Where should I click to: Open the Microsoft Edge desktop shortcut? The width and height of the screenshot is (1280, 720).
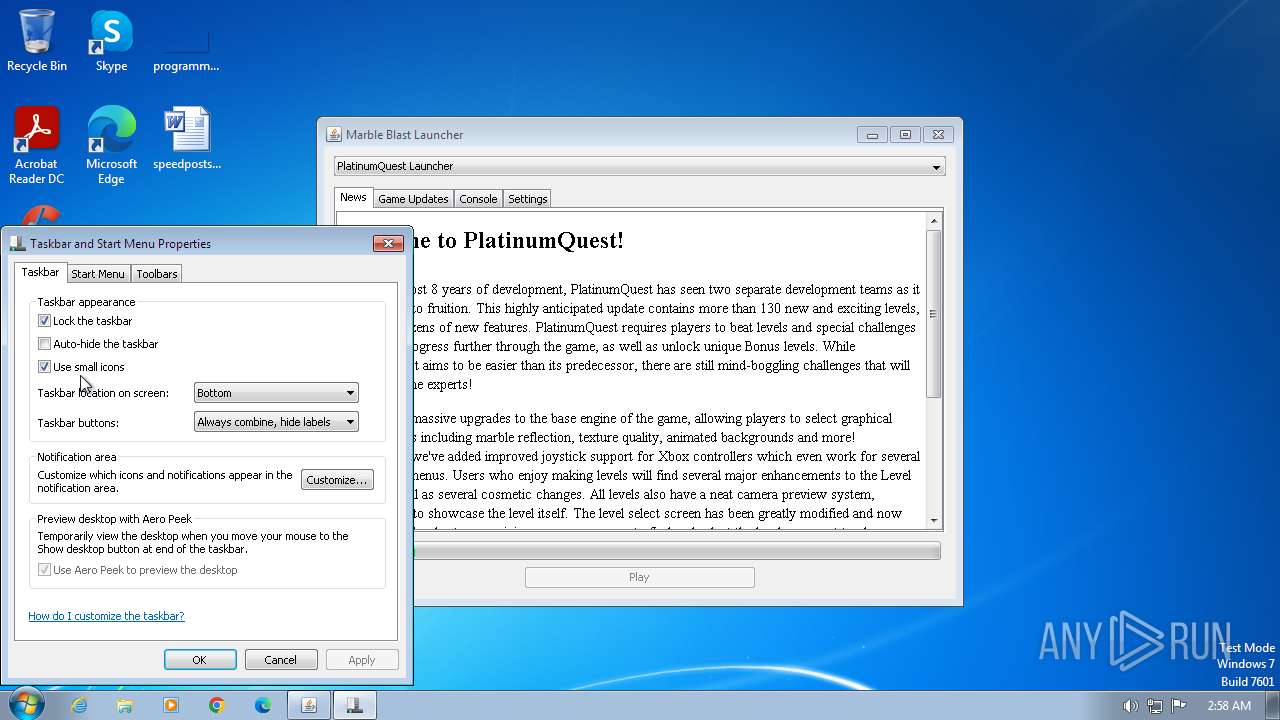pos(111,145)
